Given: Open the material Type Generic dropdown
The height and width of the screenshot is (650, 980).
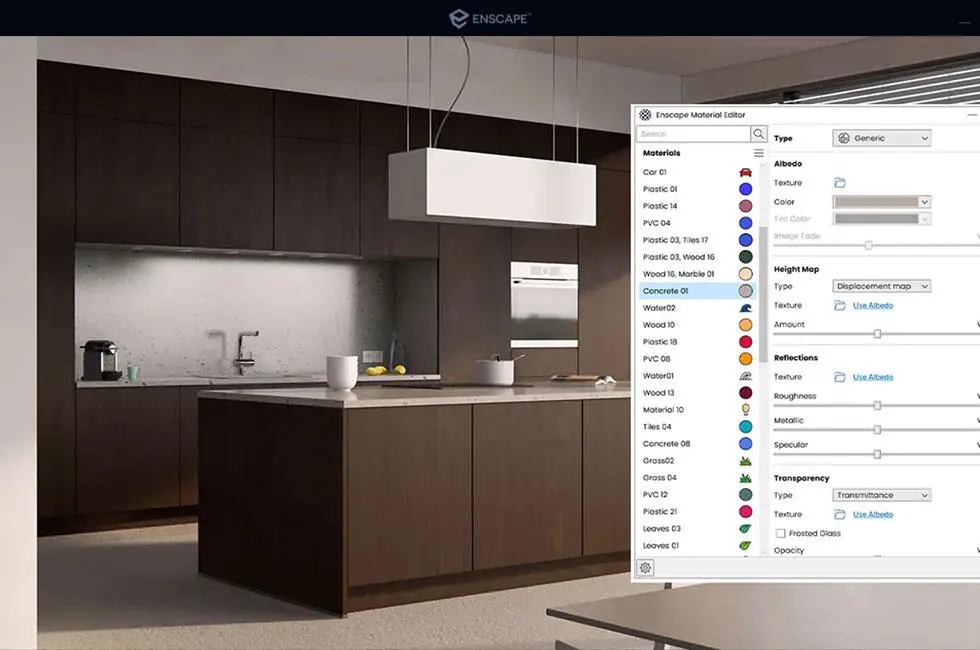Looking at the screenshot, I should pyautogui.click(x=881, y=138).
